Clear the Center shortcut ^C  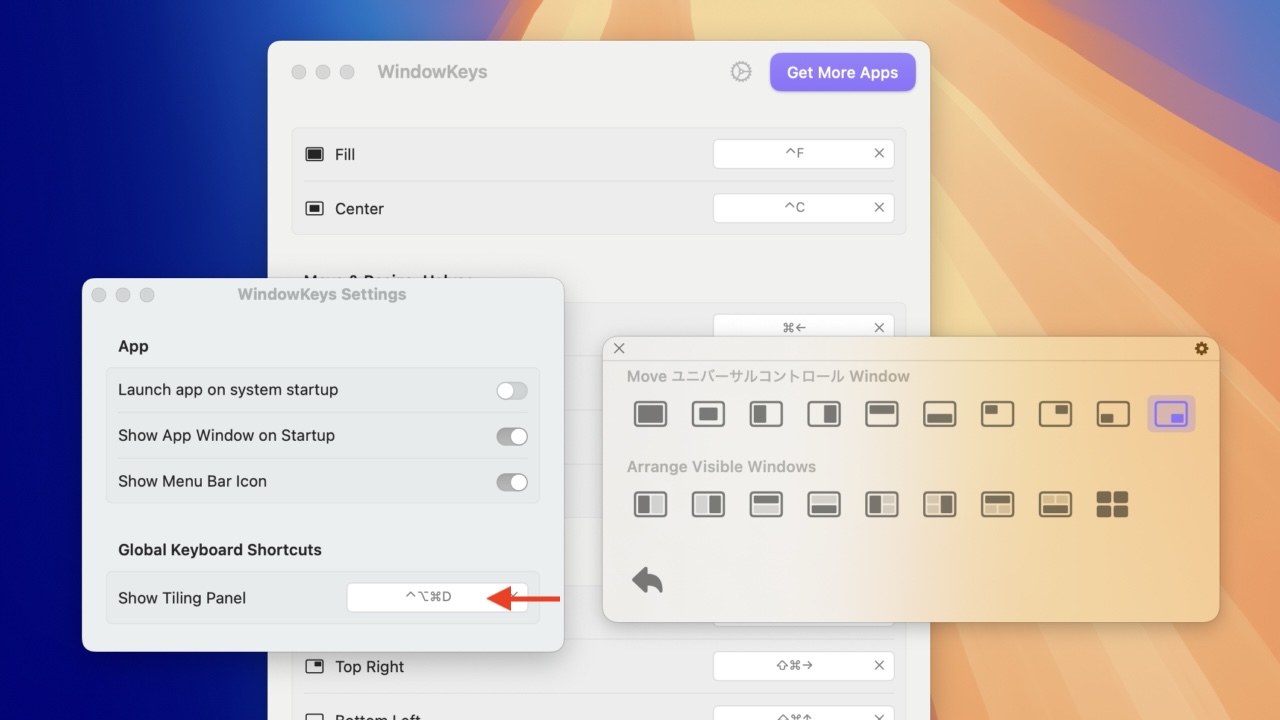click(879, 207)
